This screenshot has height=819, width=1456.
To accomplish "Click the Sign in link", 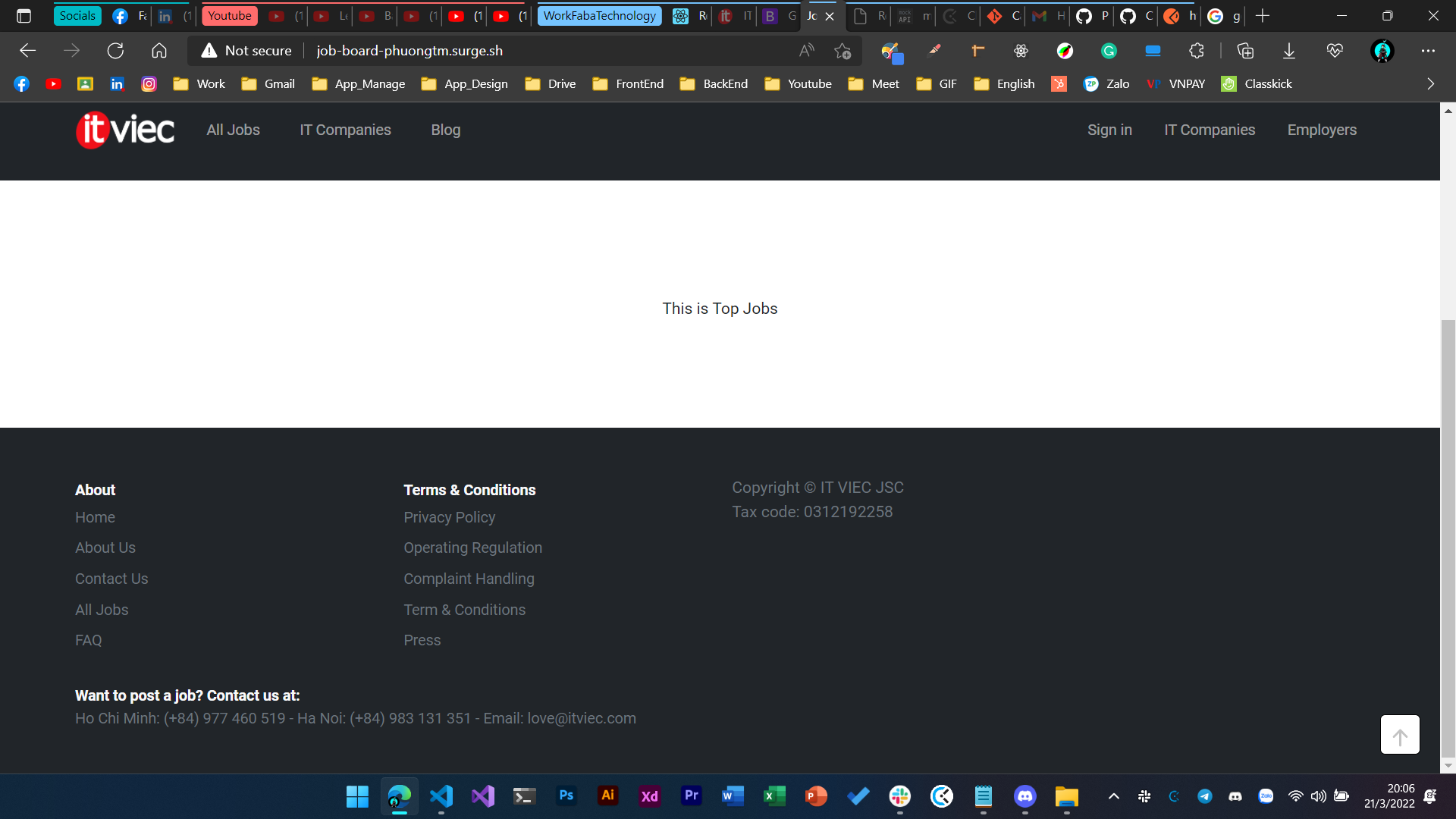I will coord(1109,130).
